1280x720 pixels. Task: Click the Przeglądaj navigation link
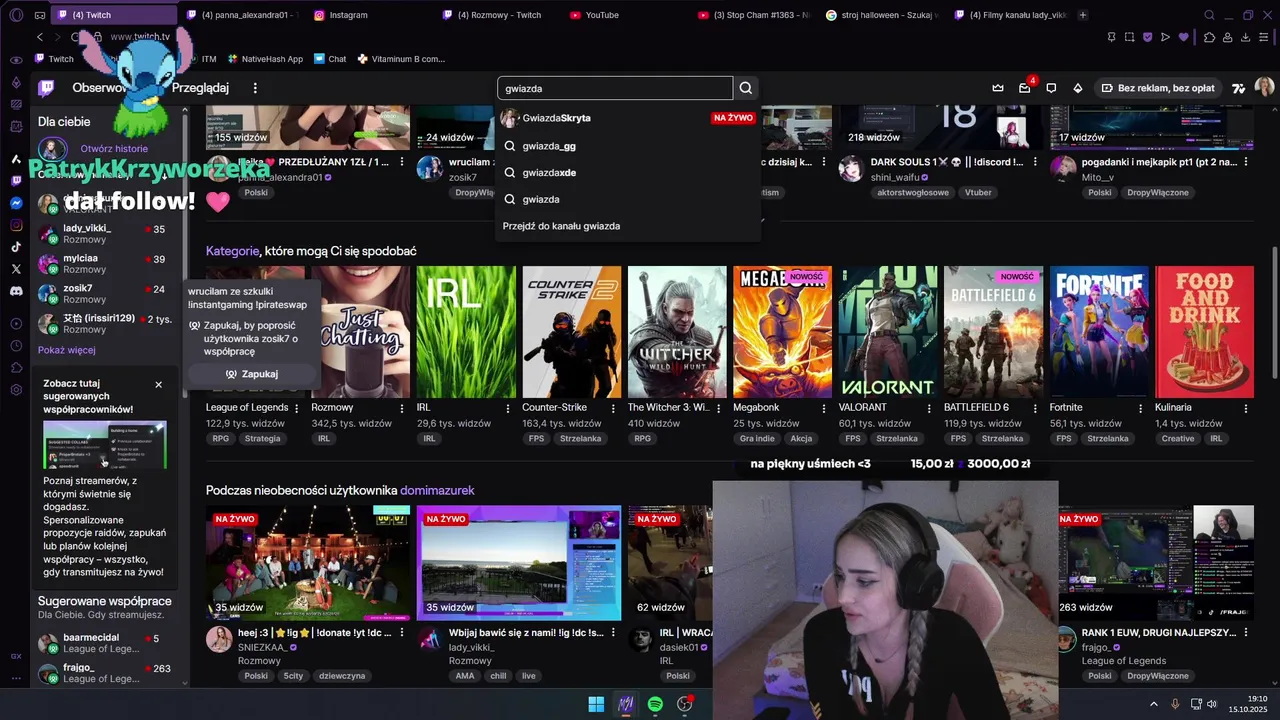pos(200,88)
